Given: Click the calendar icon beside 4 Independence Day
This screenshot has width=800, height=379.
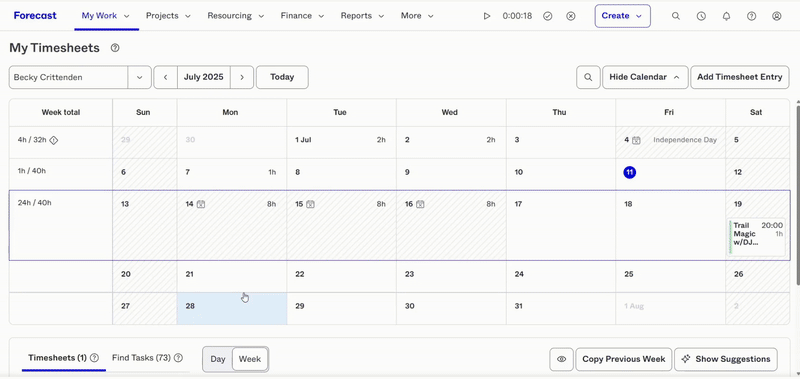Looking at the screenshot, I should point(636,140).
